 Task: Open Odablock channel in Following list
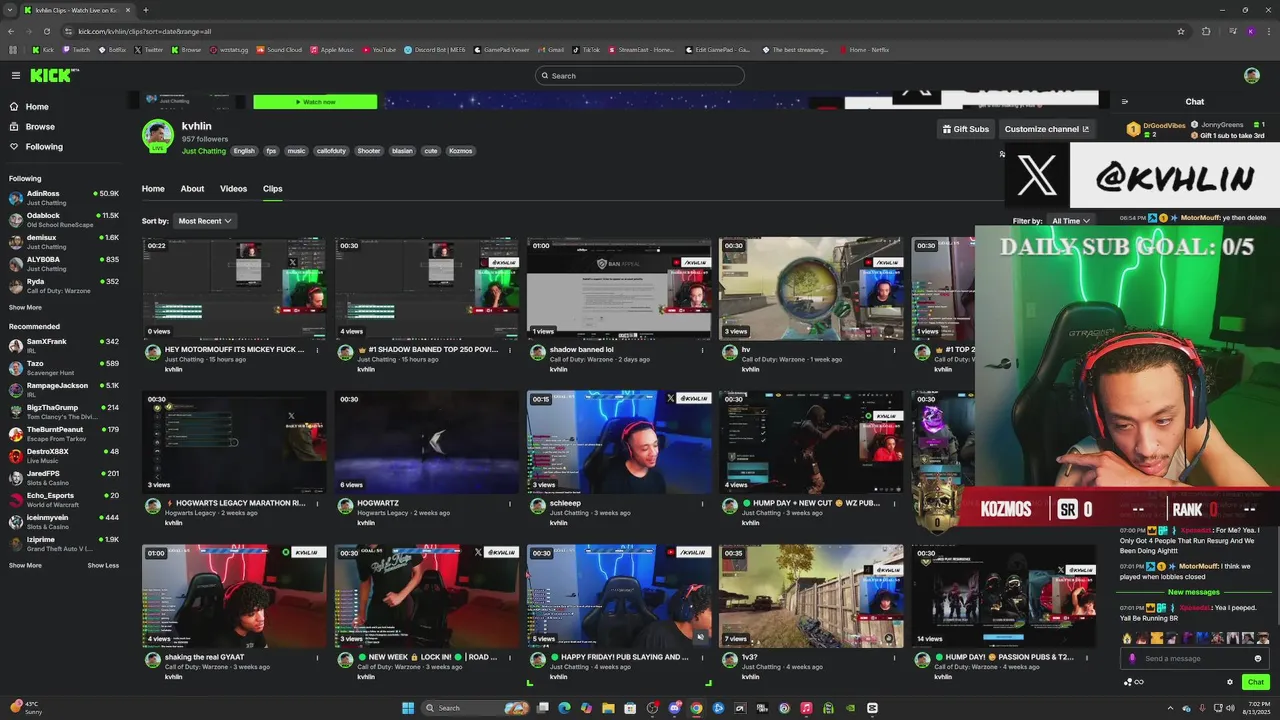(64, 219)
